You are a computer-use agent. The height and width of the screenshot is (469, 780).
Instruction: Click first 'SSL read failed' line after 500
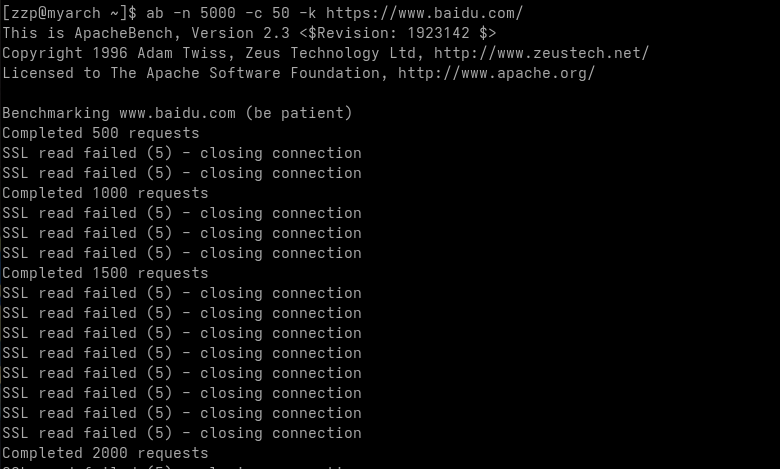[182, 153]
